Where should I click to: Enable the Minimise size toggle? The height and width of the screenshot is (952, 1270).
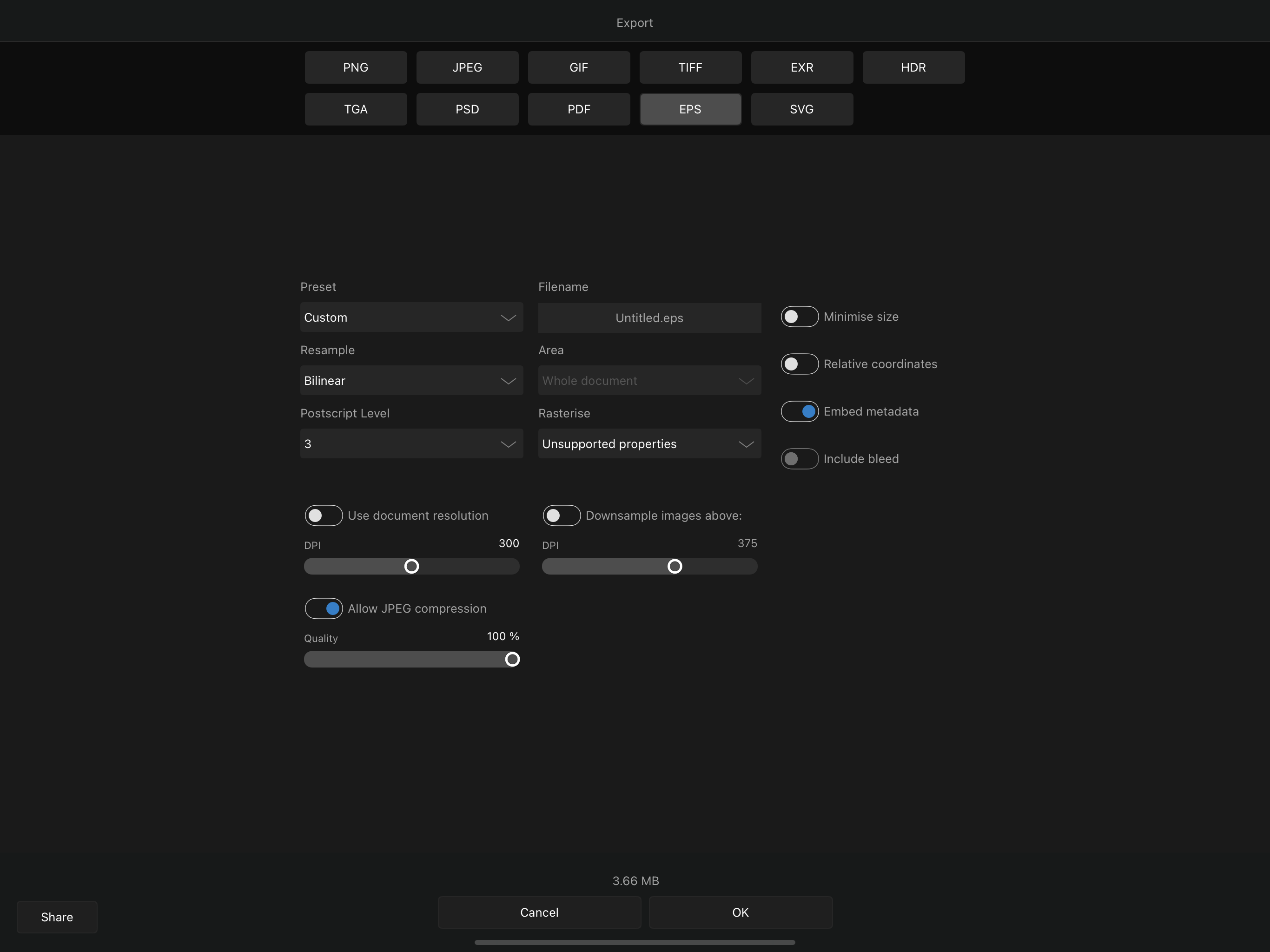tap(799, 317)
